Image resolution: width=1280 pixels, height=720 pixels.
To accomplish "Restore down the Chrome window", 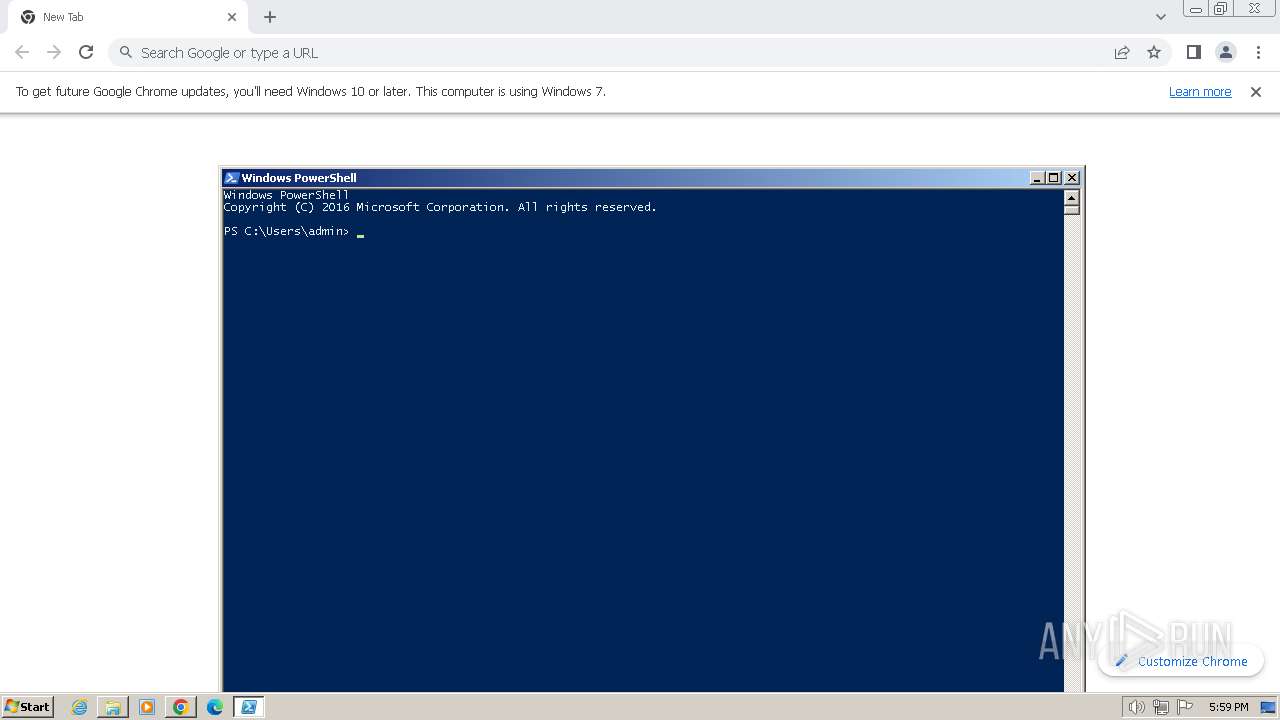I will pyautogui.click(x=1221, y=9).
